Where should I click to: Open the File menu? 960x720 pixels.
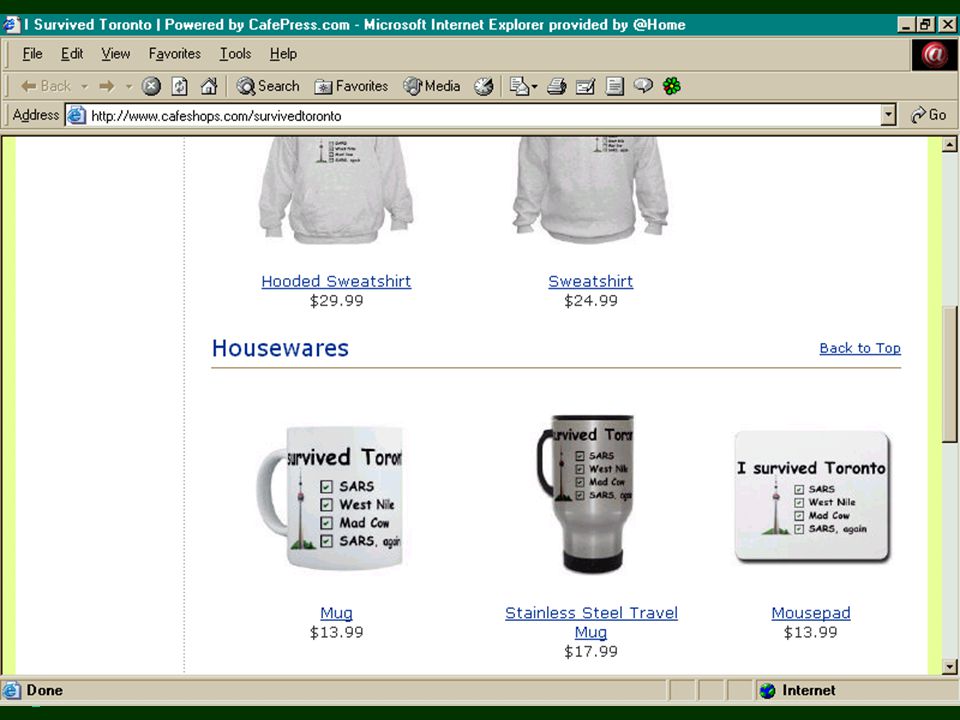click(x=32, y=54)
